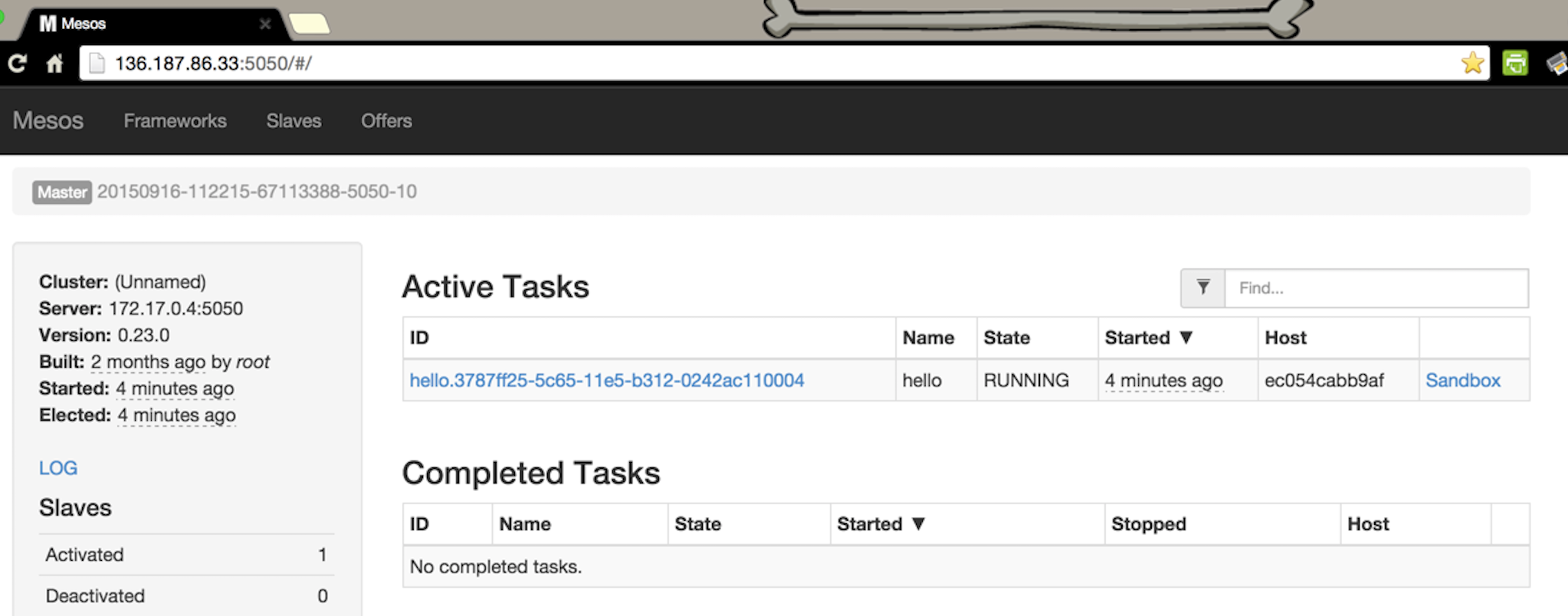Click '4 minutes ago' in Active Tasks
The height and width of the screenshot is (616, 1568).
pyautogui.click(x=1163, y=380)
